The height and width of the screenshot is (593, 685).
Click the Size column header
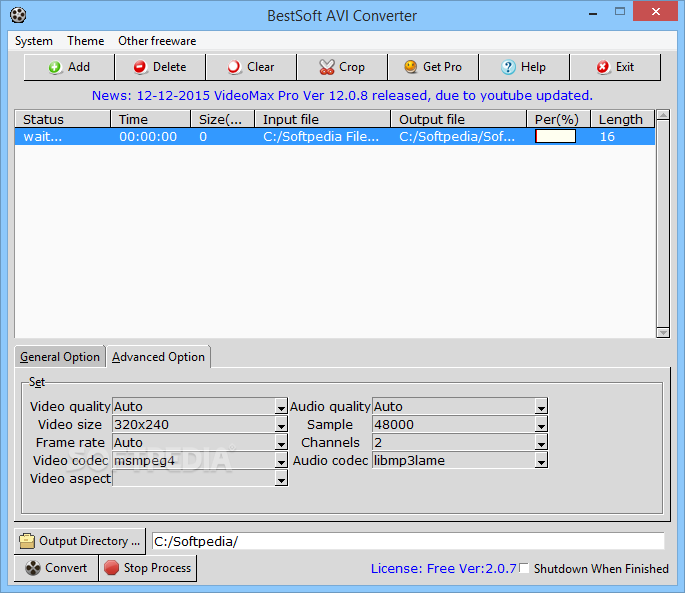[222, 119]
